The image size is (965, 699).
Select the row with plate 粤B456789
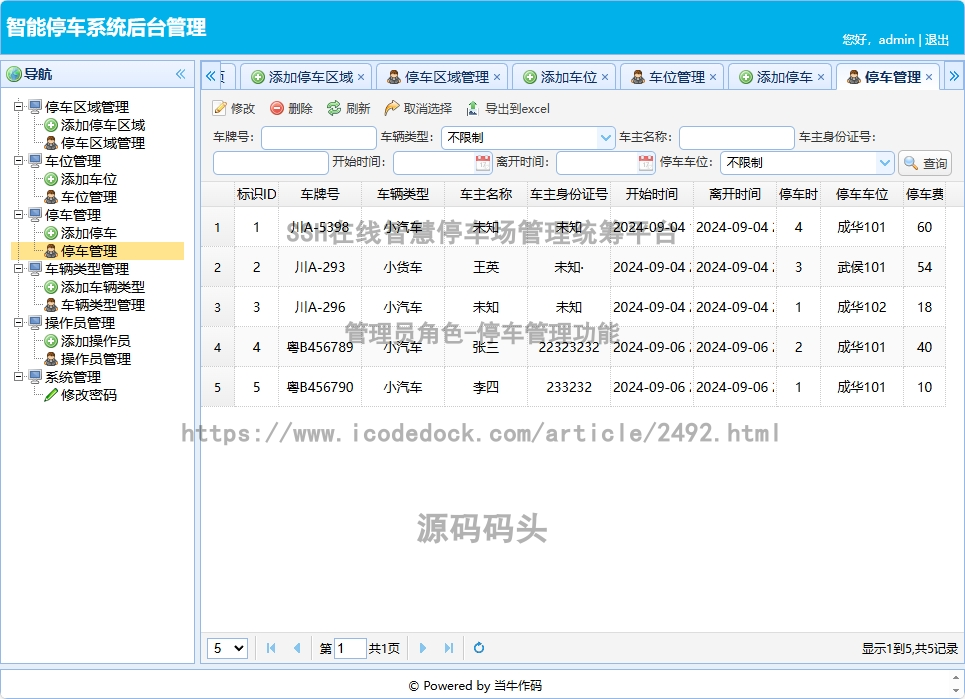click(x=573, y=347)
